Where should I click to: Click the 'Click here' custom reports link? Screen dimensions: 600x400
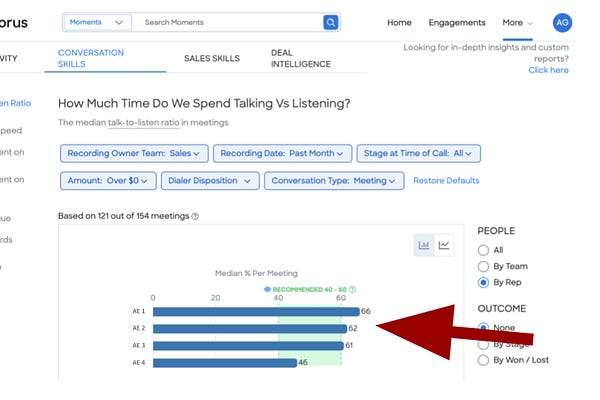tap(548, 70)
